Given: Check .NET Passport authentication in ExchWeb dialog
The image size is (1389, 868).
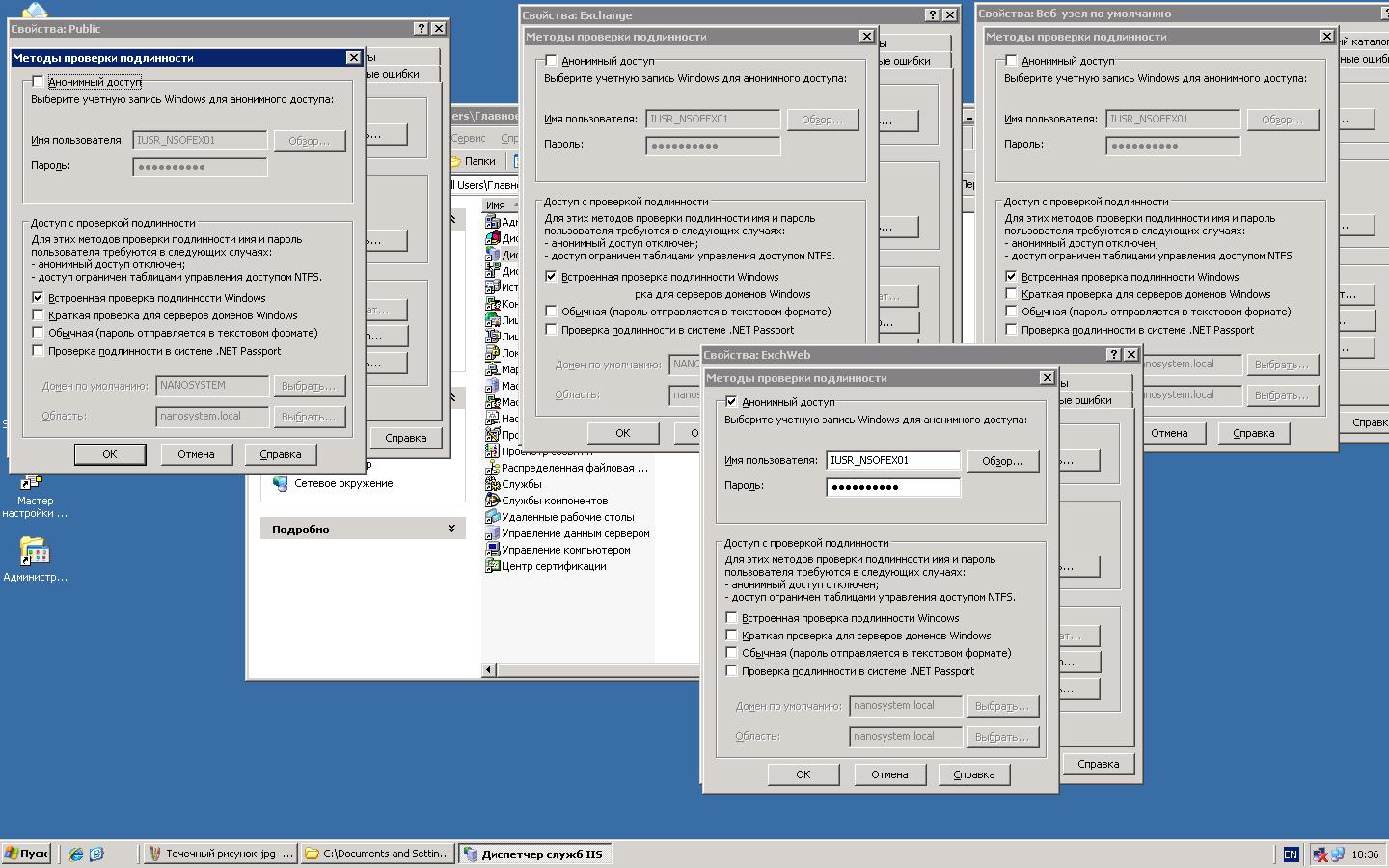Looking at the screenshot, I should click(x=731, y=671).
